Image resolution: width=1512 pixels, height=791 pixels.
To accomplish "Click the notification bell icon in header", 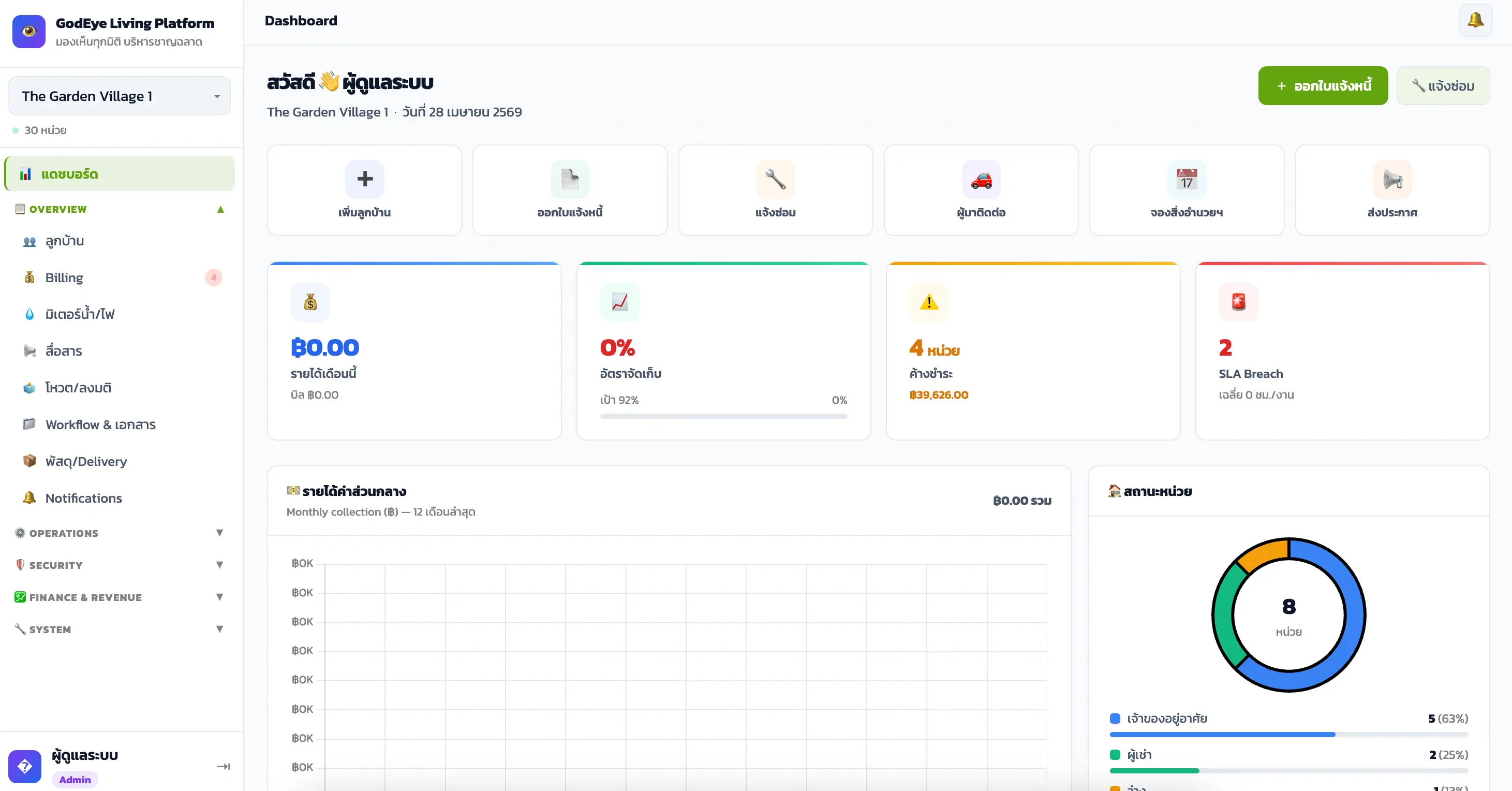I will [1475, 21].
